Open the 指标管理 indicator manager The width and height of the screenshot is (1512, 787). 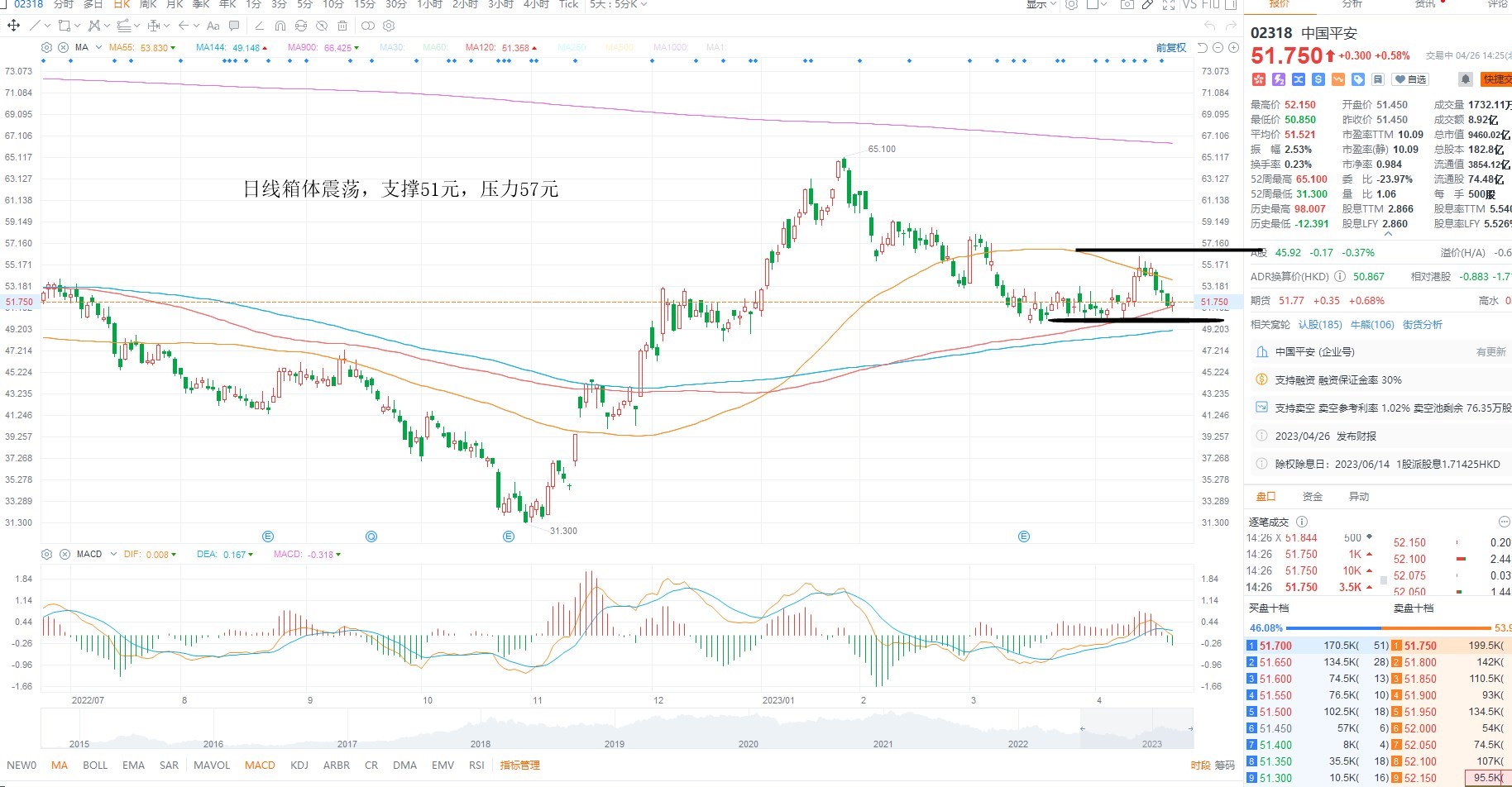(x=519, y=766)
